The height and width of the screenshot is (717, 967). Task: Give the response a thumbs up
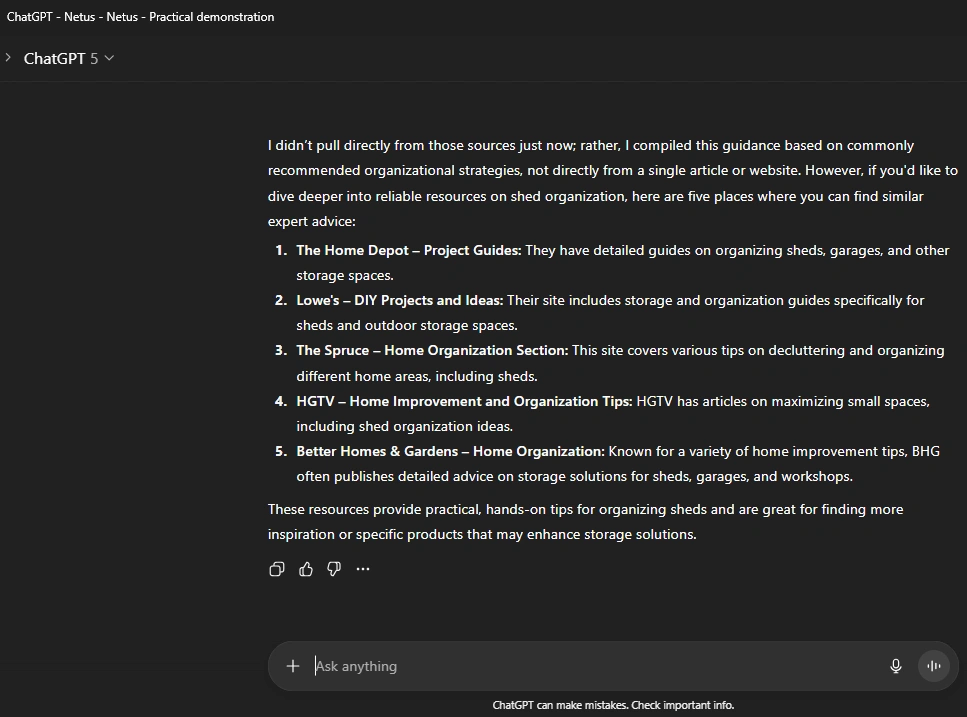pyautogui.click(x=306, y=569)
